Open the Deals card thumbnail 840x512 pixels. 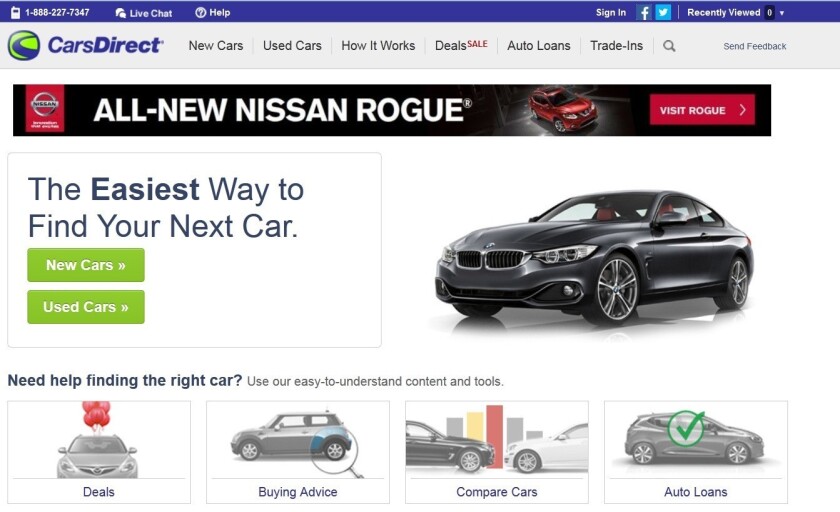[x=99, y=440]
